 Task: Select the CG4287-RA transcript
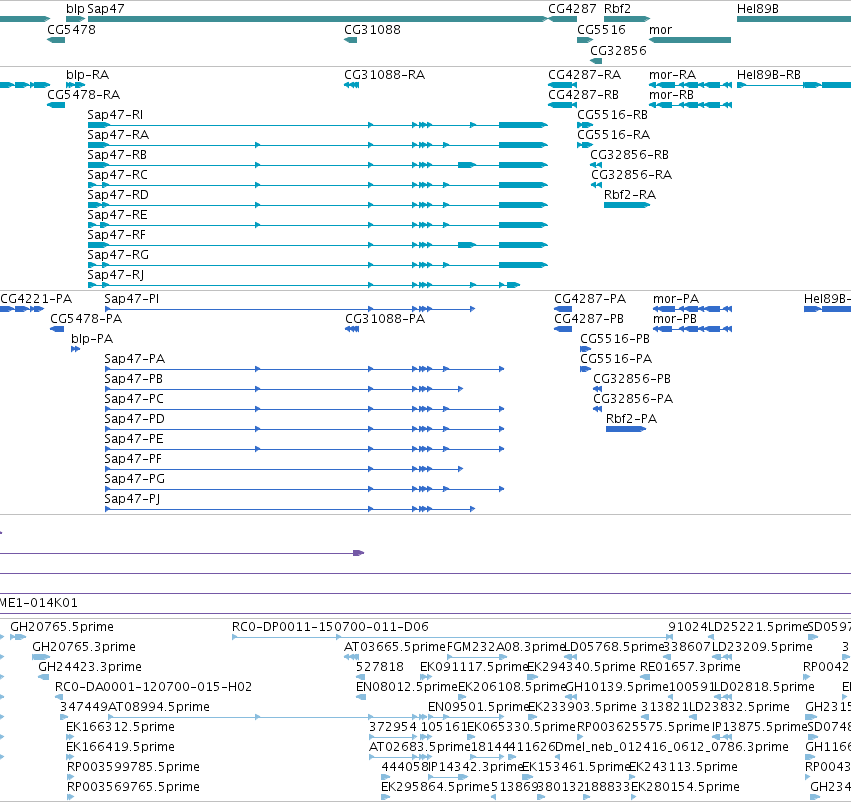(562, 85)
